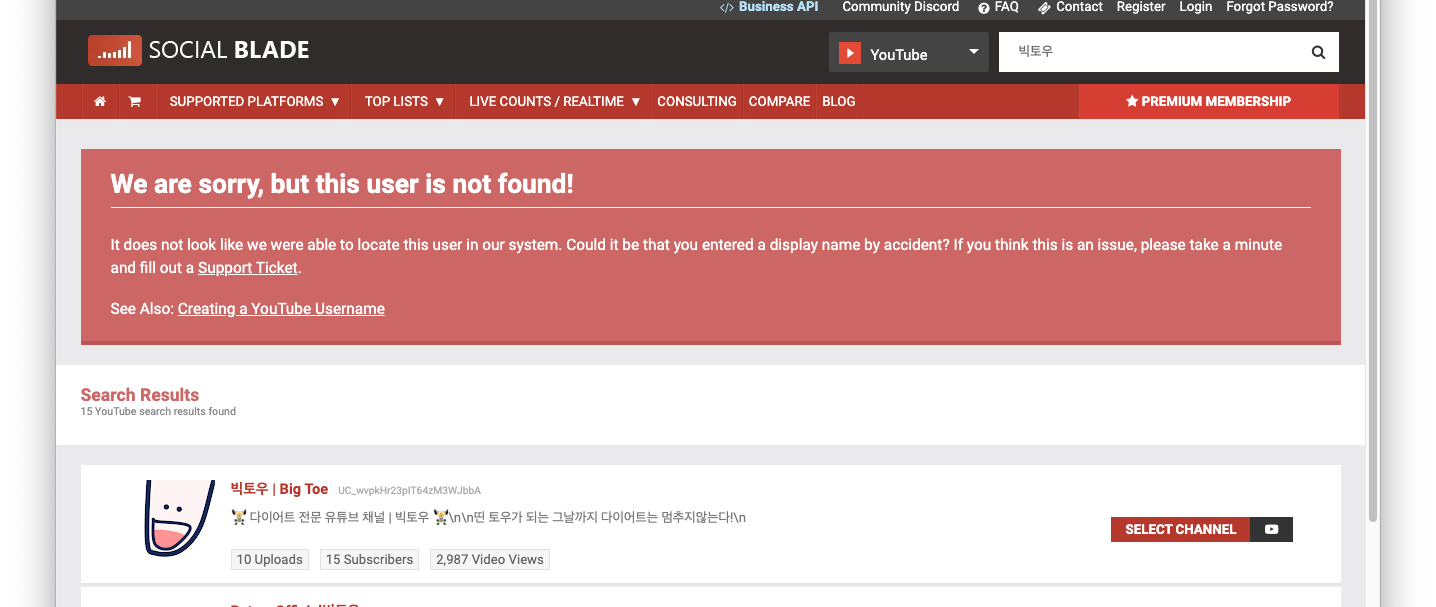Click the YouTube play icon in platform selector
Viewport: 1436px width, 607px height.
pos(850,53)
